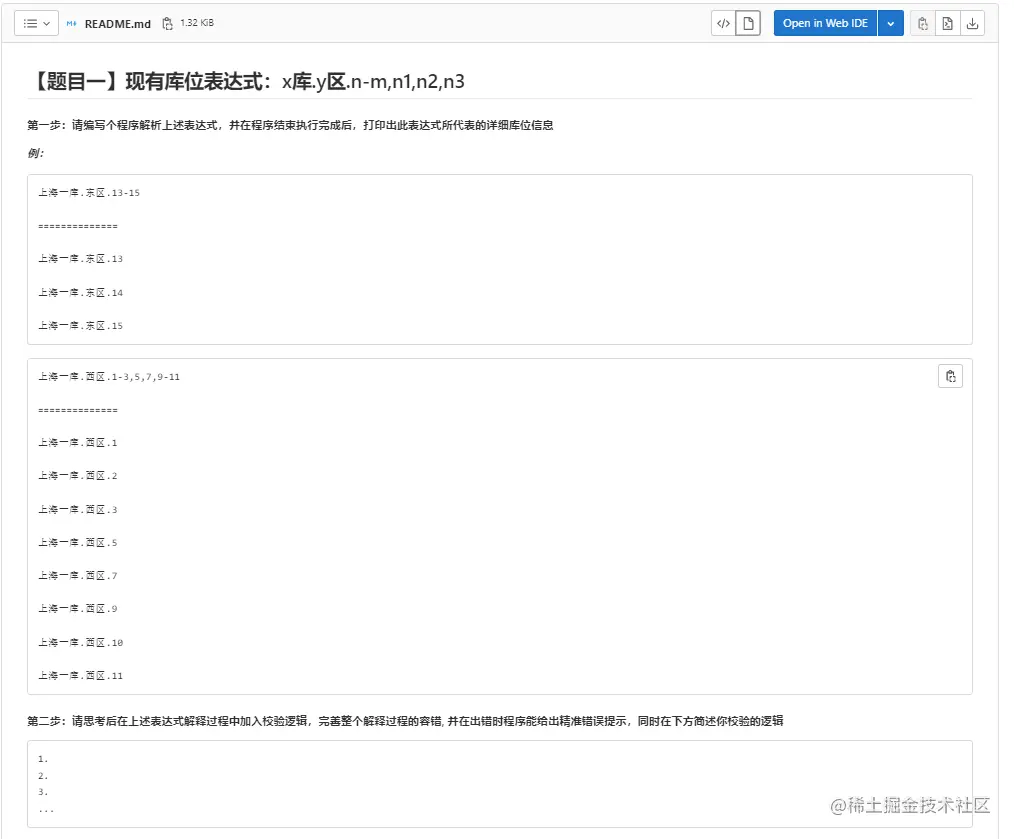
Task: Click the README.md file name
Action: coord(118,23)
